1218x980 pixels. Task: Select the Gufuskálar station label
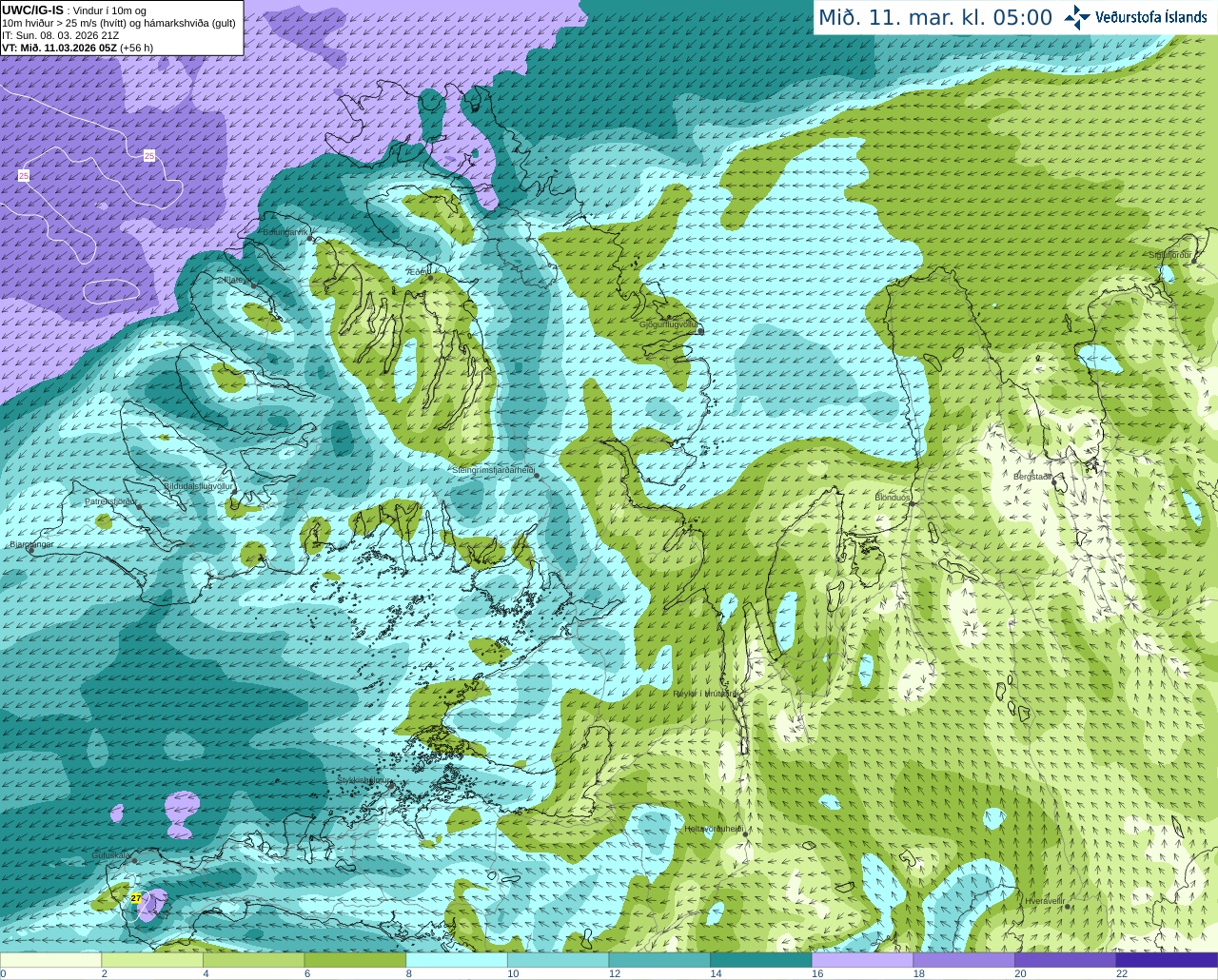(x=111, y=855)
